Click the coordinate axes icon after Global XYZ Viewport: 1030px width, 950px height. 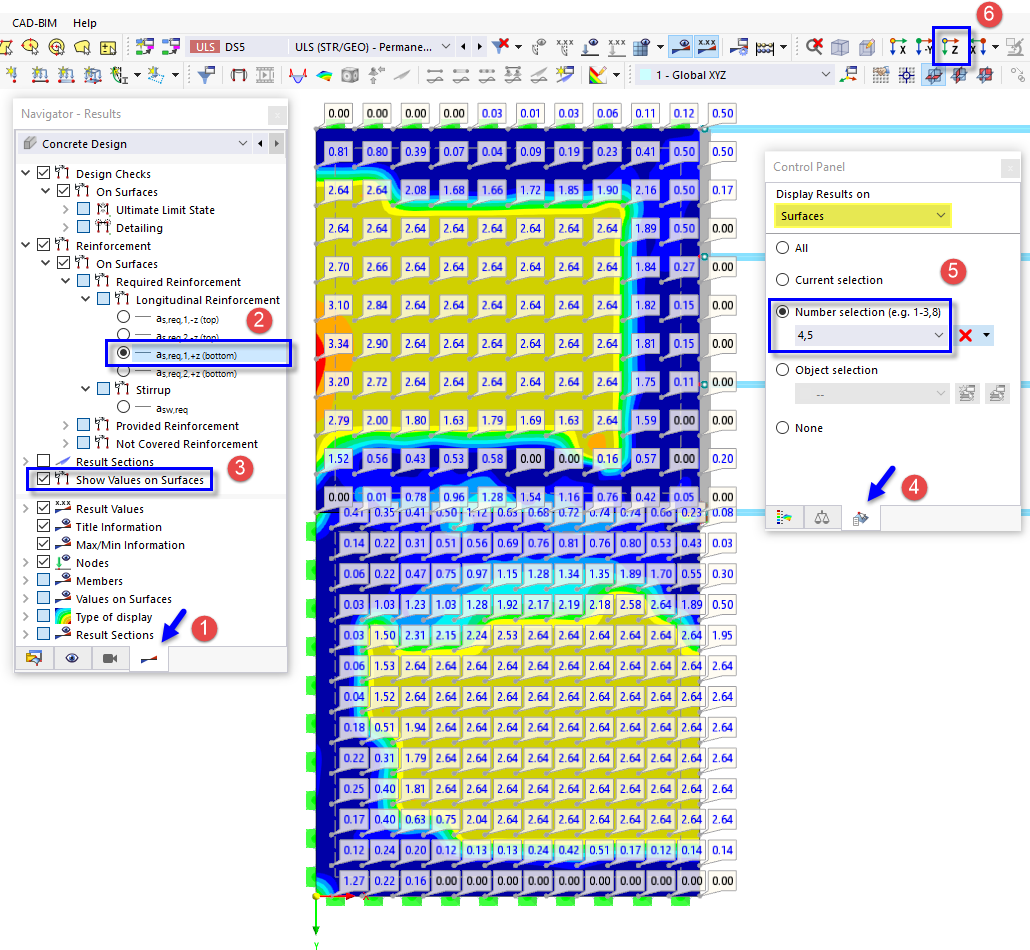[849, 75]
